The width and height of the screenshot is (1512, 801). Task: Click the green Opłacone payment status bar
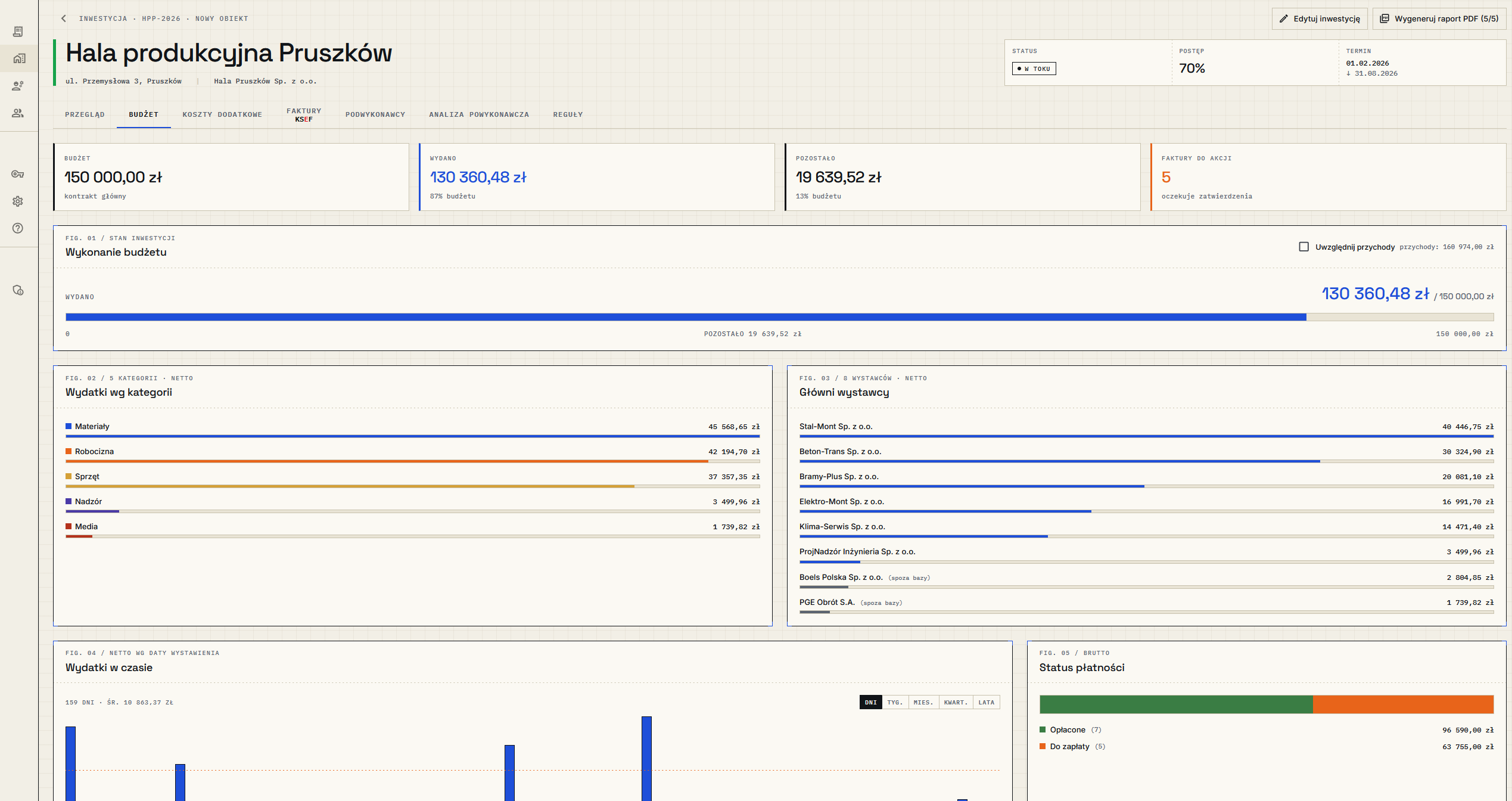point(1176,704)
